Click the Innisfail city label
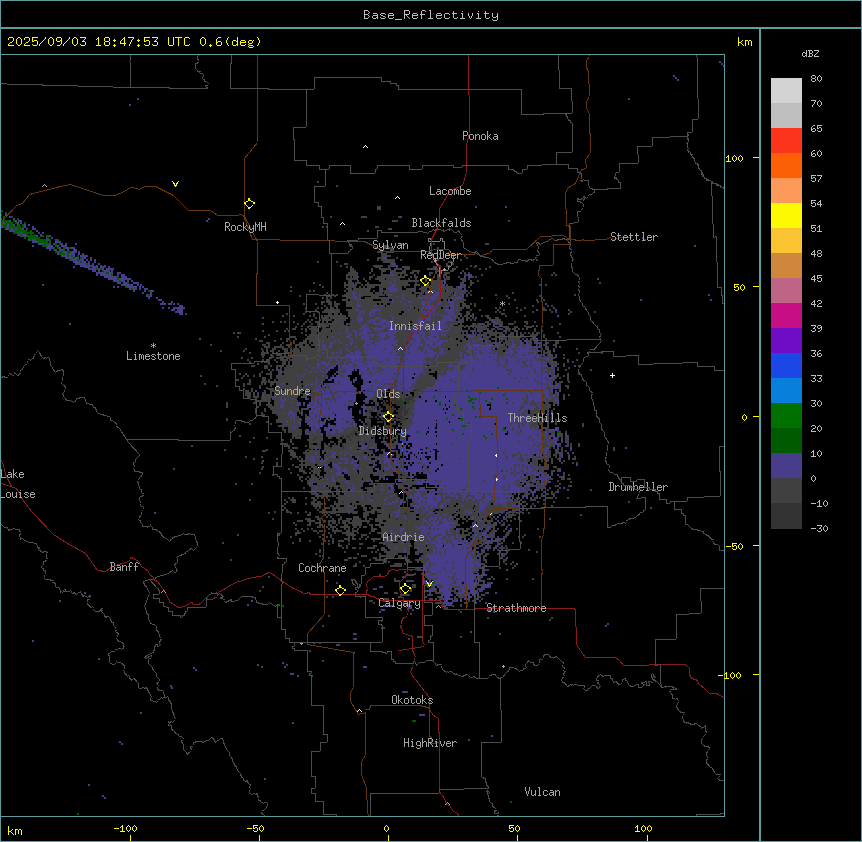Image resolution: width=862 pixels, height=842 pixels. [415, 326]
